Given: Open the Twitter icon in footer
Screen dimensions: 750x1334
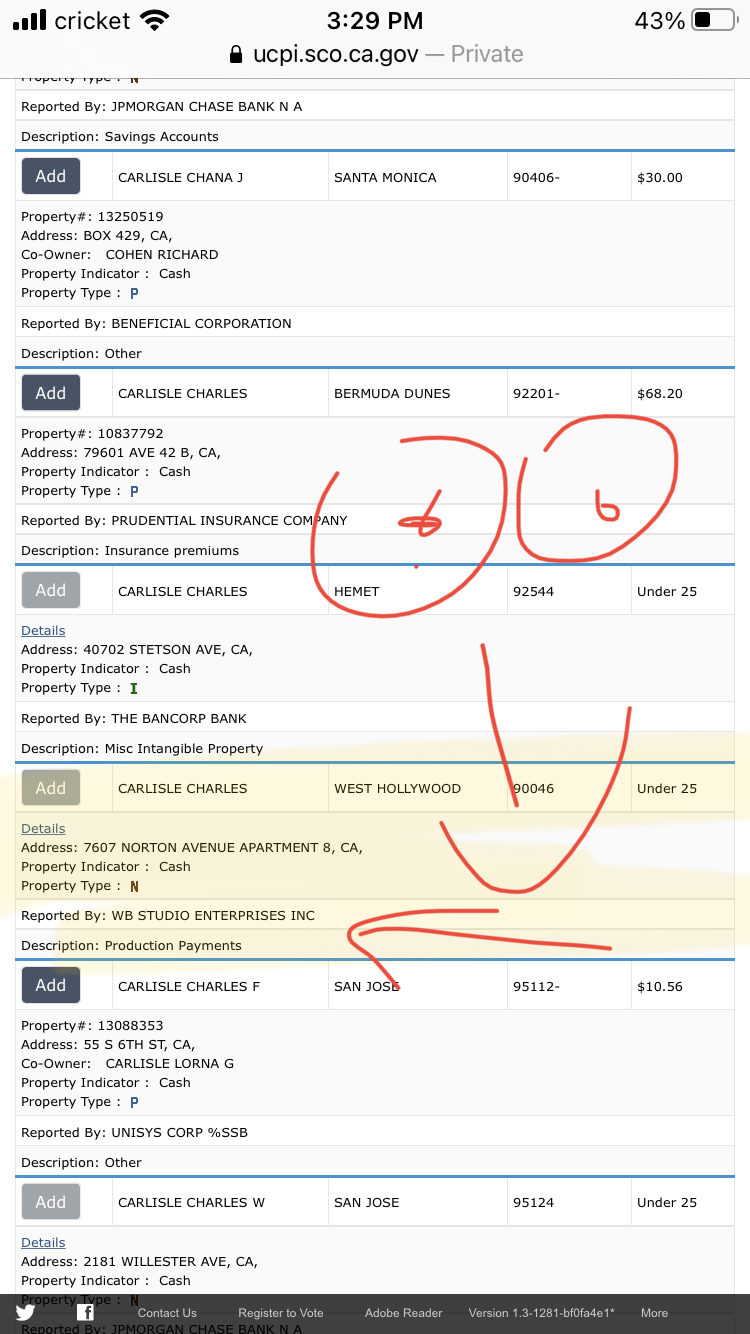Looking at the screenshot, I should 25,1313.
